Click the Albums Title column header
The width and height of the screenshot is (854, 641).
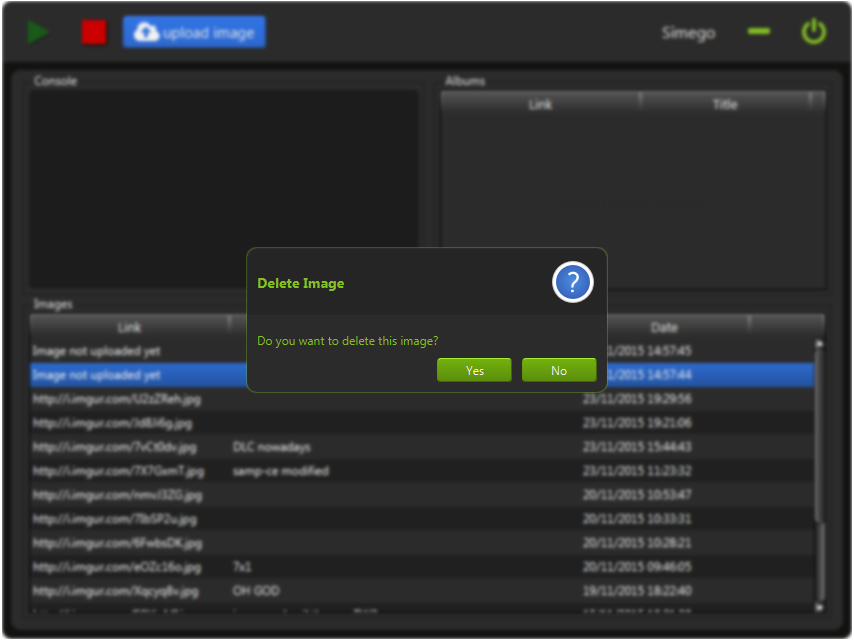[x=725, y=103]
